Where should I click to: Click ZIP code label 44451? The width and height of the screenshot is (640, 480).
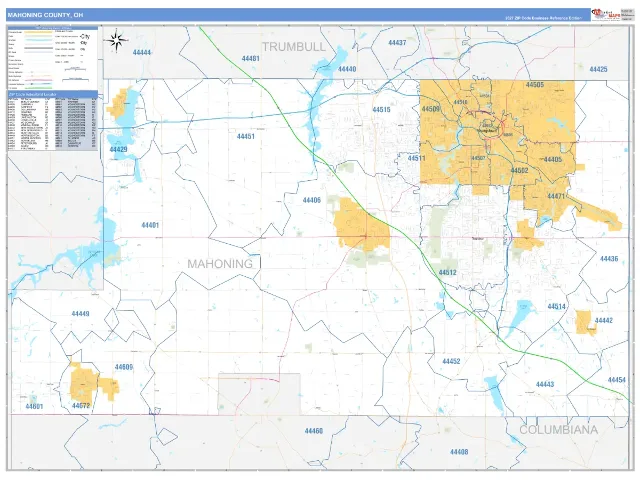click(x=246, y=136)
